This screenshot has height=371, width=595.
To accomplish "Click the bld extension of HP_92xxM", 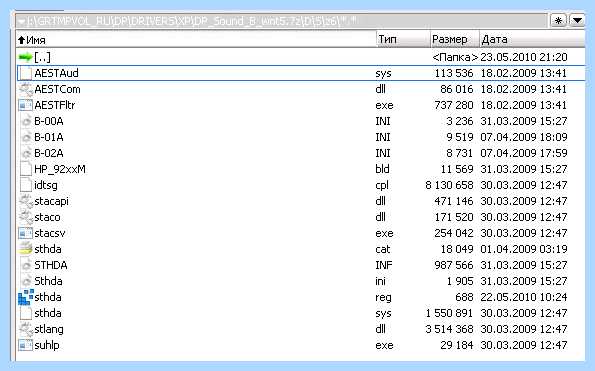I will (x=382, y=169).
